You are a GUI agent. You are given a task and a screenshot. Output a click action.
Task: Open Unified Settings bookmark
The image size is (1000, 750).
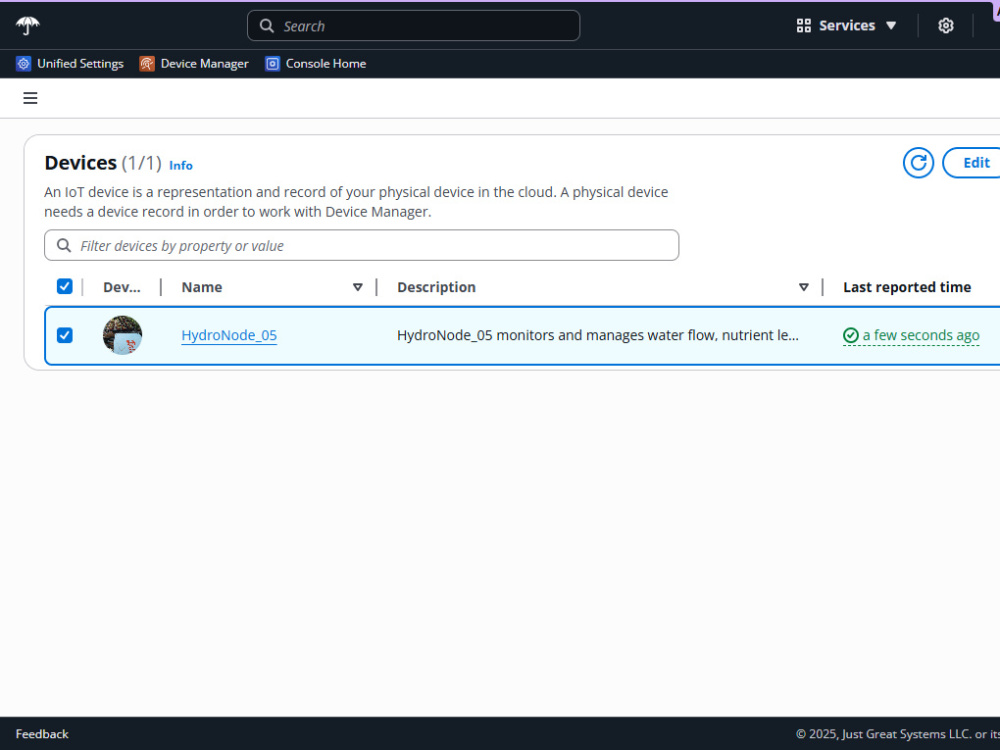[70, 64]
